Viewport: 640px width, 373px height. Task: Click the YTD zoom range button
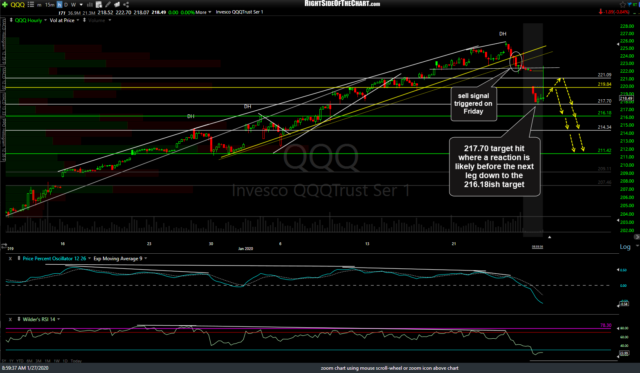tap(20, 361)
